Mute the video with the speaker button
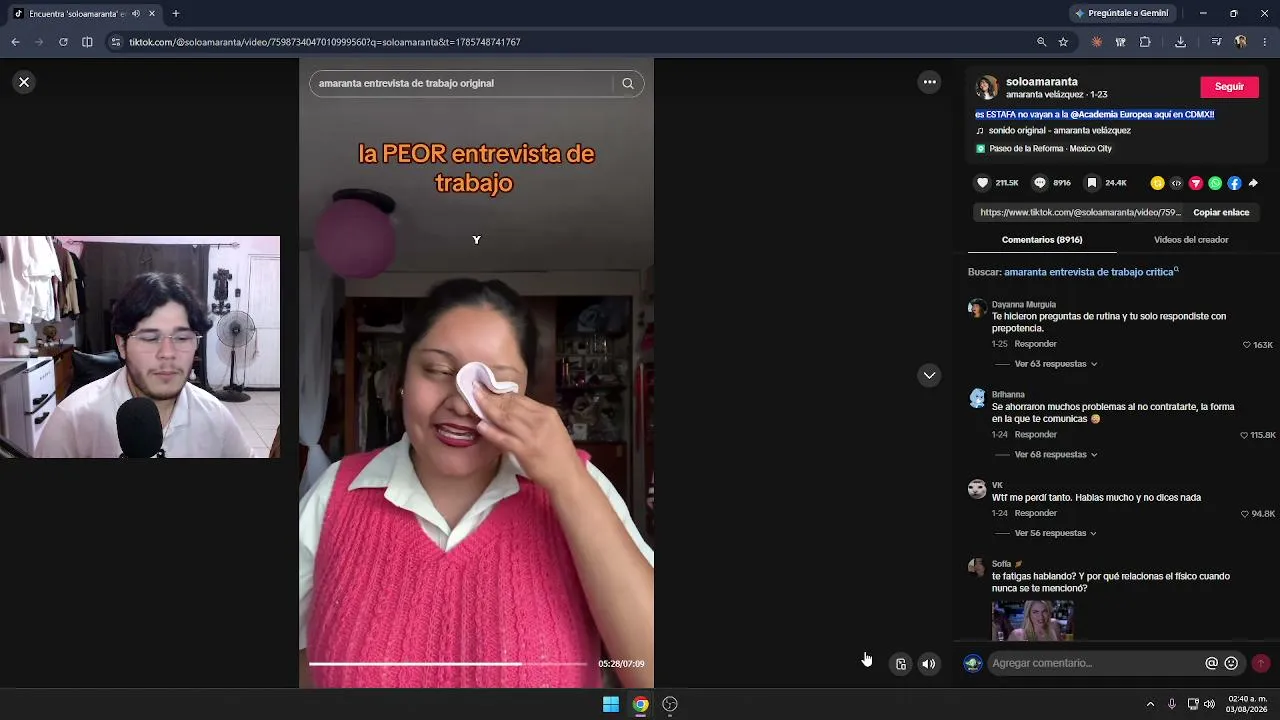Screen dimensions: 1280x720 click(929, 664)
